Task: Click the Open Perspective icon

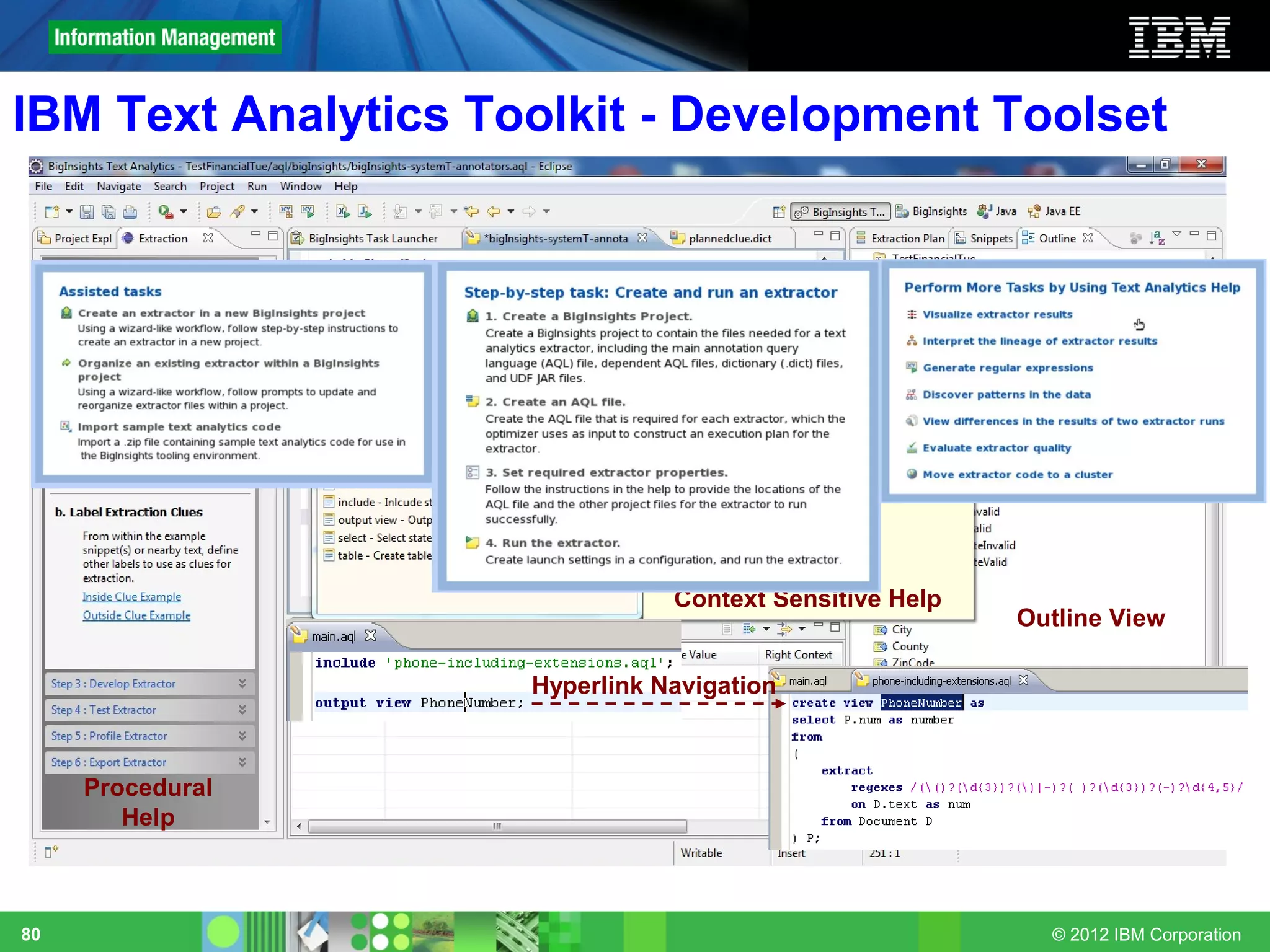Action: coord(779,212)
